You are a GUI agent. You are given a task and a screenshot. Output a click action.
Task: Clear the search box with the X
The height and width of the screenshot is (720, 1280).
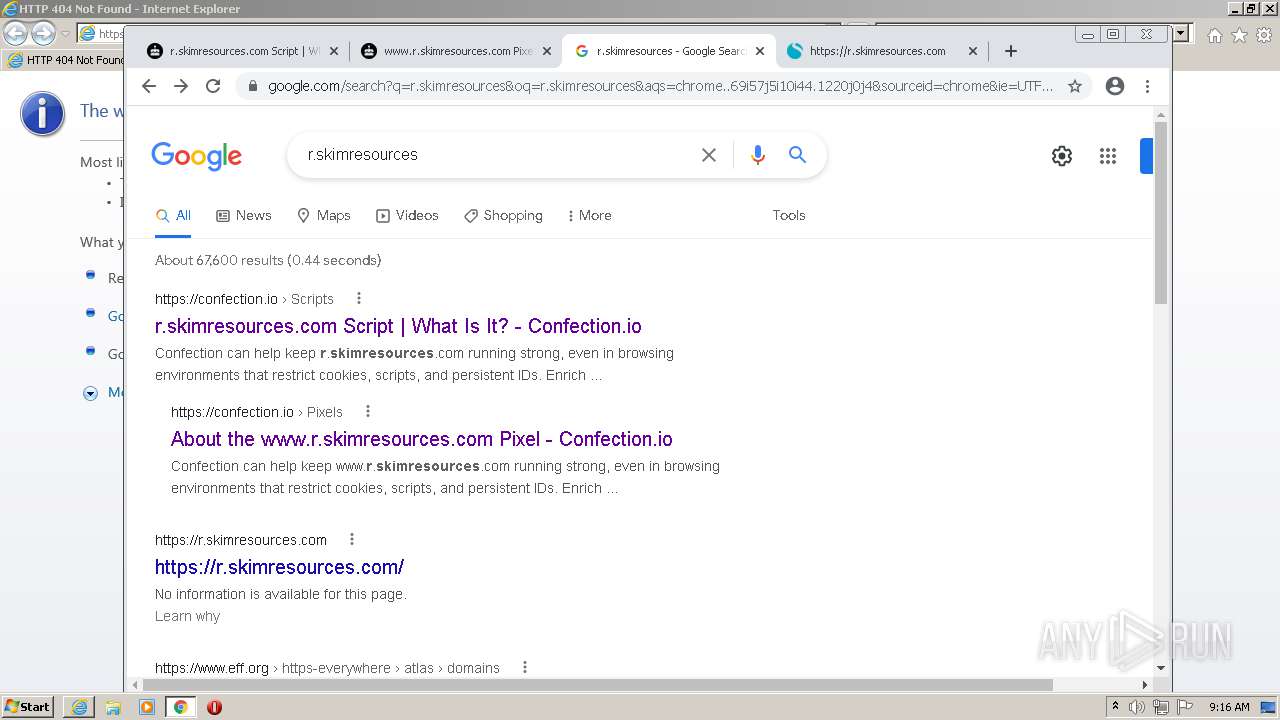(x=709, y=155)
